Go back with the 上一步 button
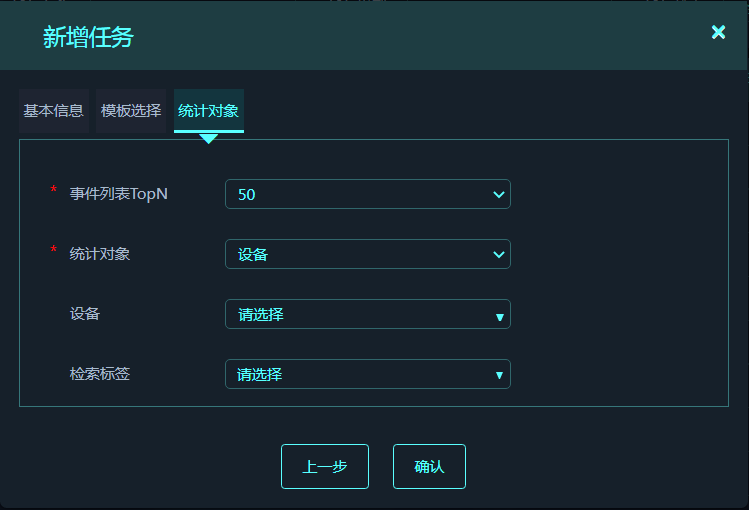This screenshot has height=510, width=749. click(325, 467)
